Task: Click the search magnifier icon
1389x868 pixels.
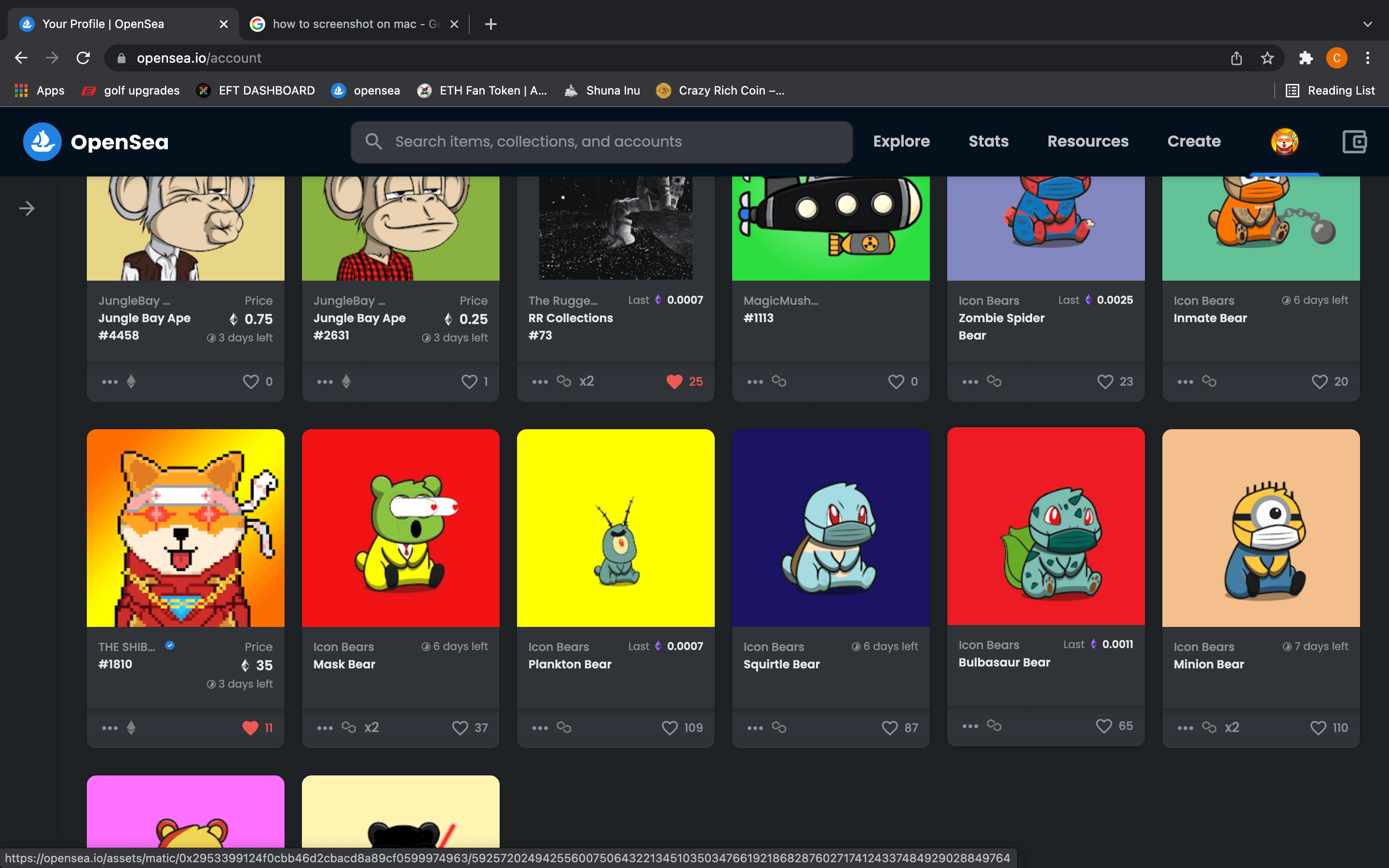Action: (x=374, y=141)
